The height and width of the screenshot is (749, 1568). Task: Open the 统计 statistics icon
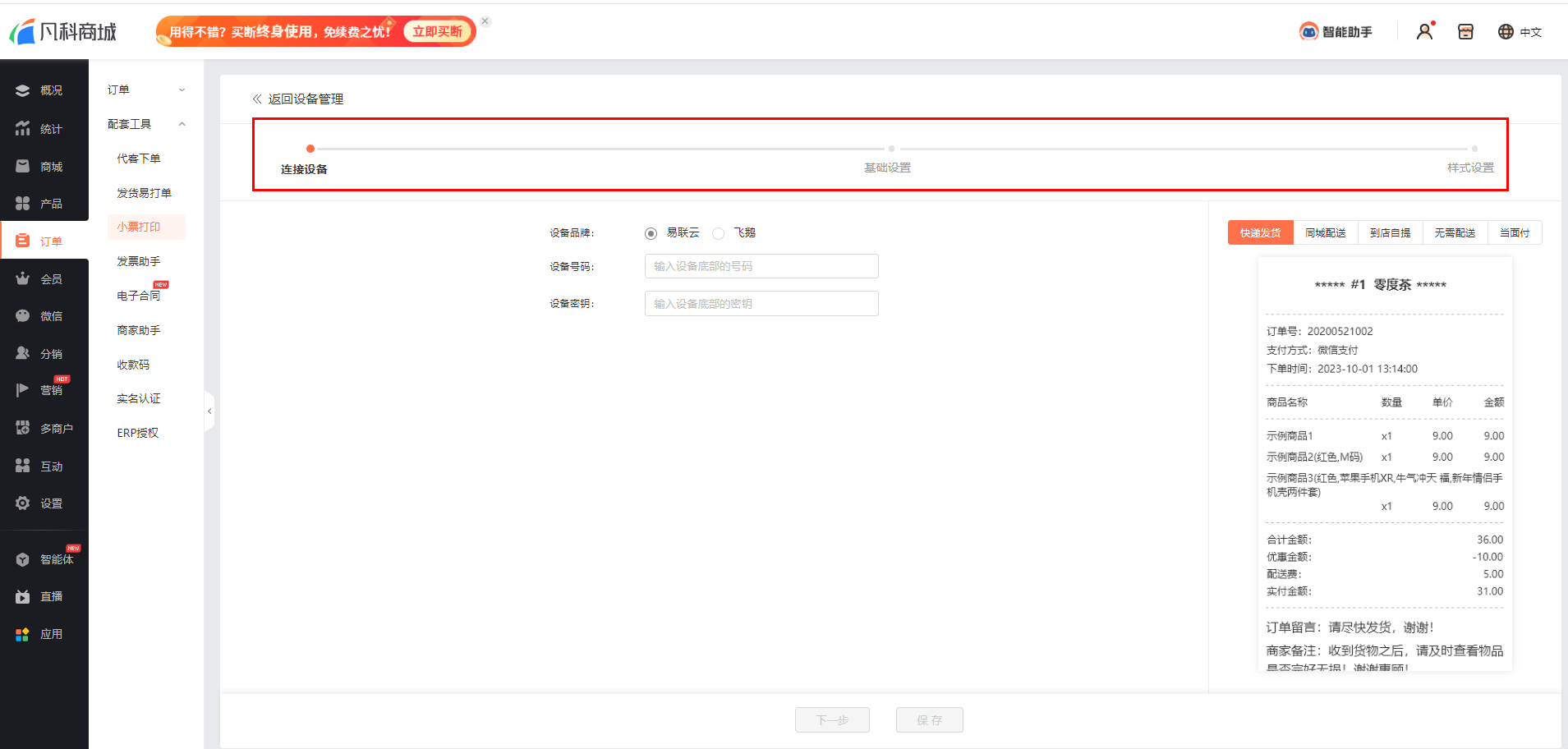tap(22, 129)
